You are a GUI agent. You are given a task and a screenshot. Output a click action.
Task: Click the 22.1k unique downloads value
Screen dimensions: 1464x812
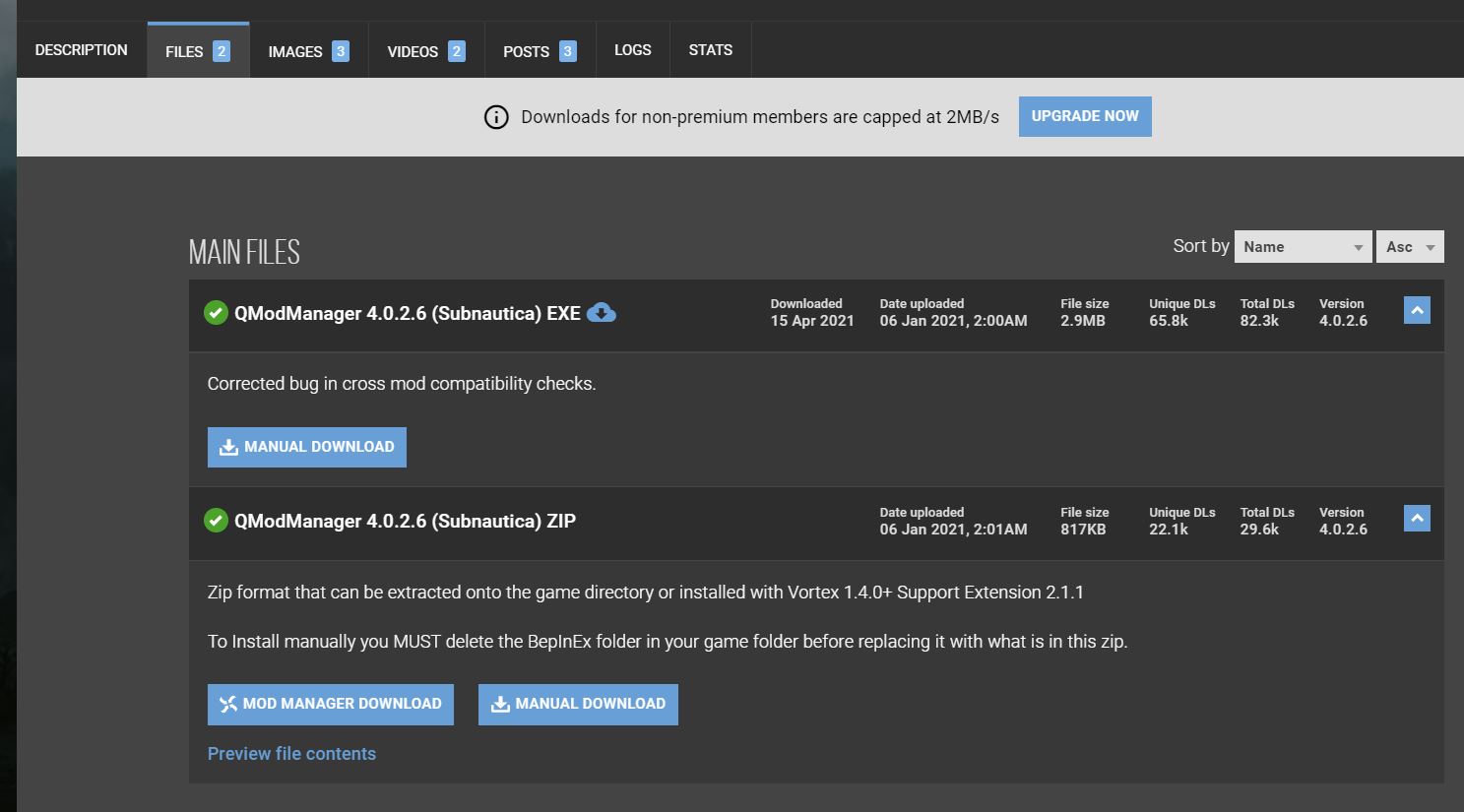[x=1169, y=530]
